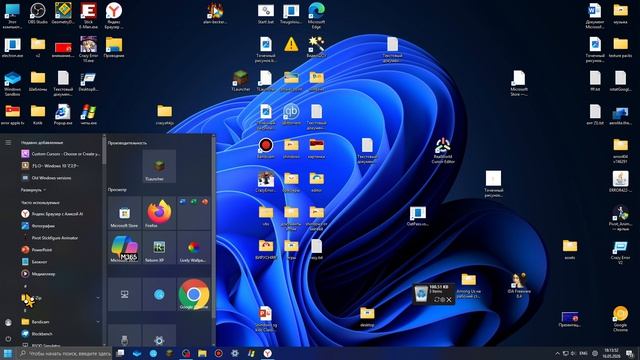Open the TLauncher tile in Start menu
This screenshot has width=640, height=360.
click(159, 166)
